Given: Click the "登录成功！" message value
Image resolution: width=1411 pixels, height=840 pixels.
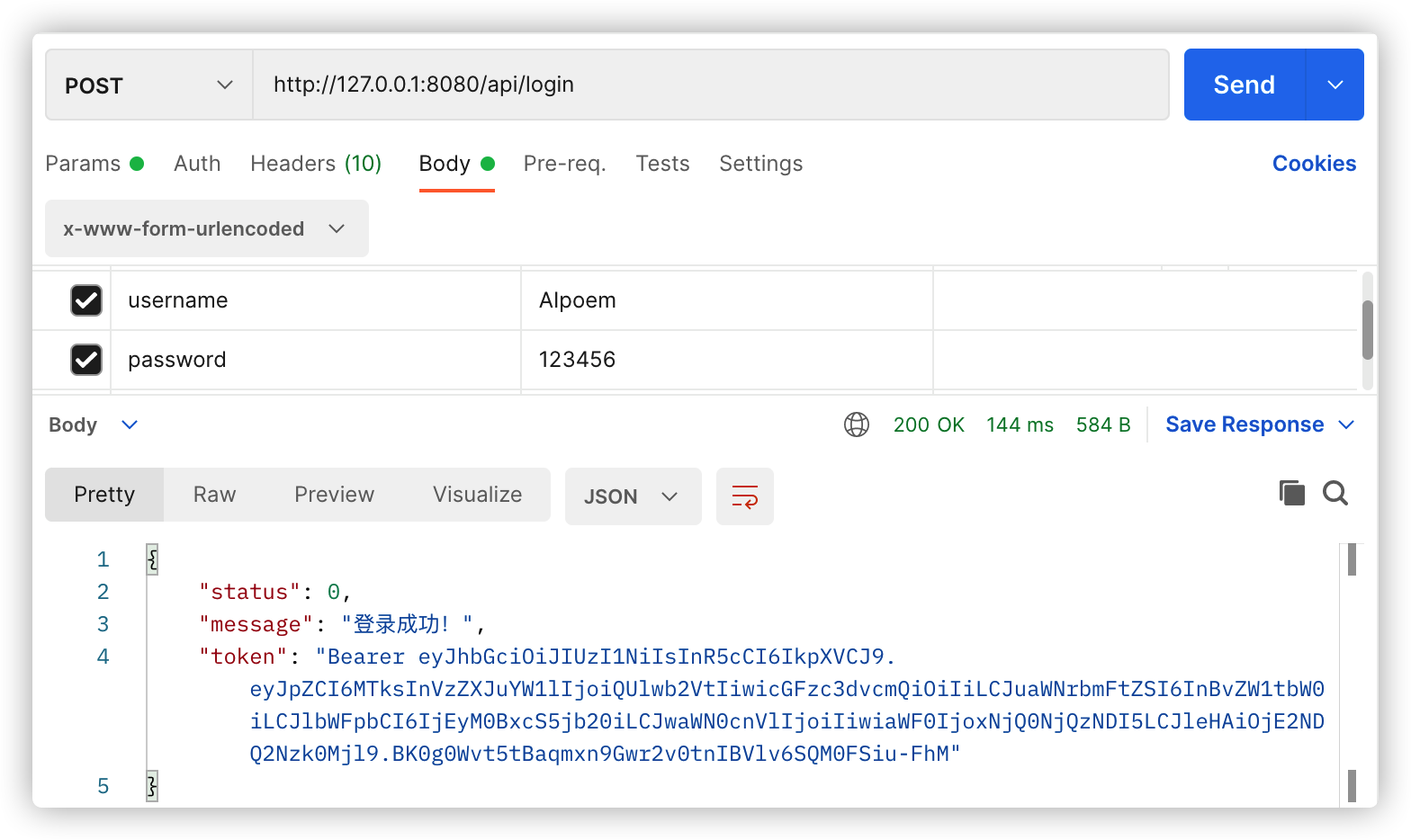Looking at the screenshot, I should [x=408, y=624].
